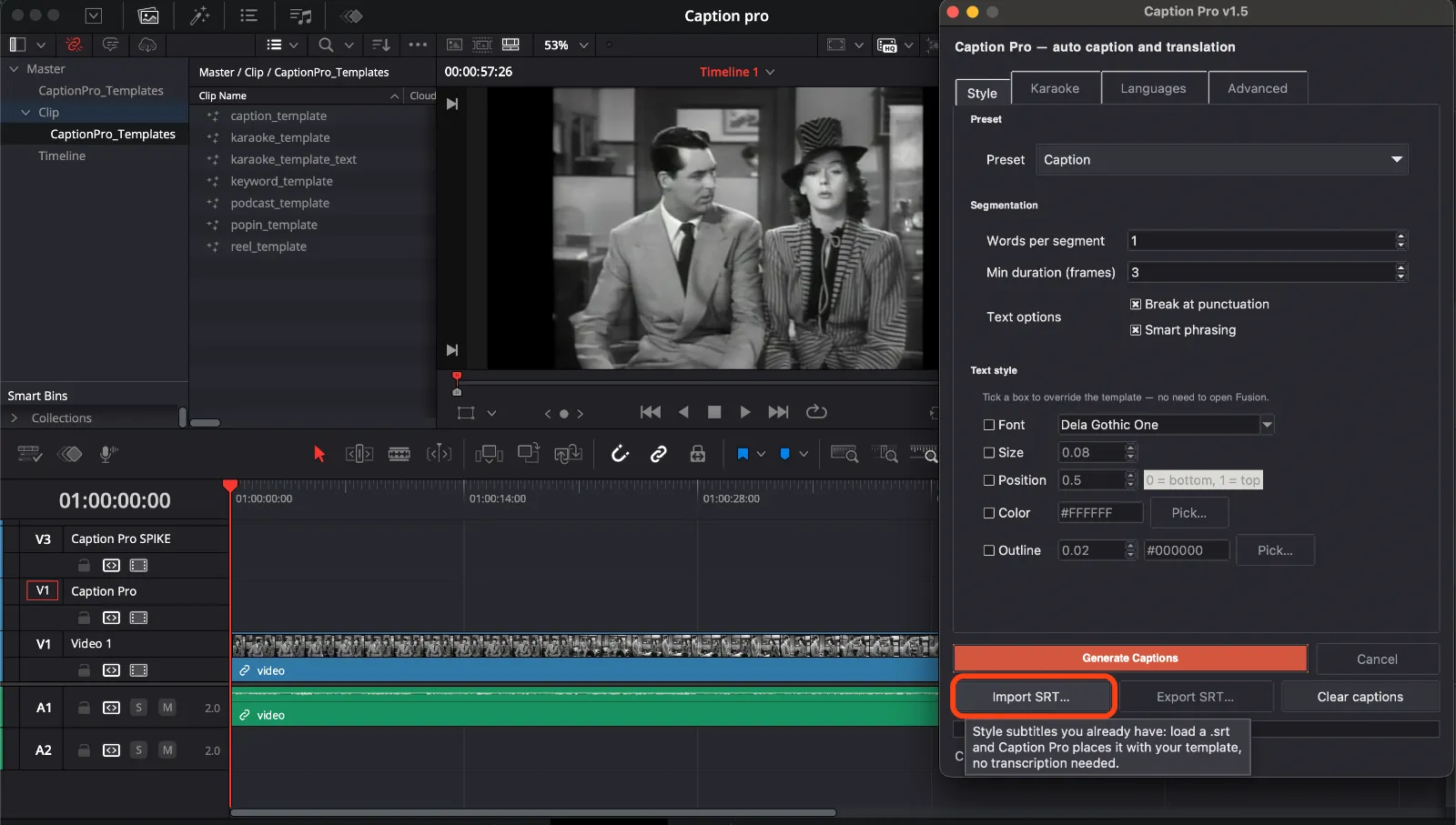Click Pick... next to Color field
Image resolution: width=1456 pixels, height=825 pixels.
[x=1188, y=513]
